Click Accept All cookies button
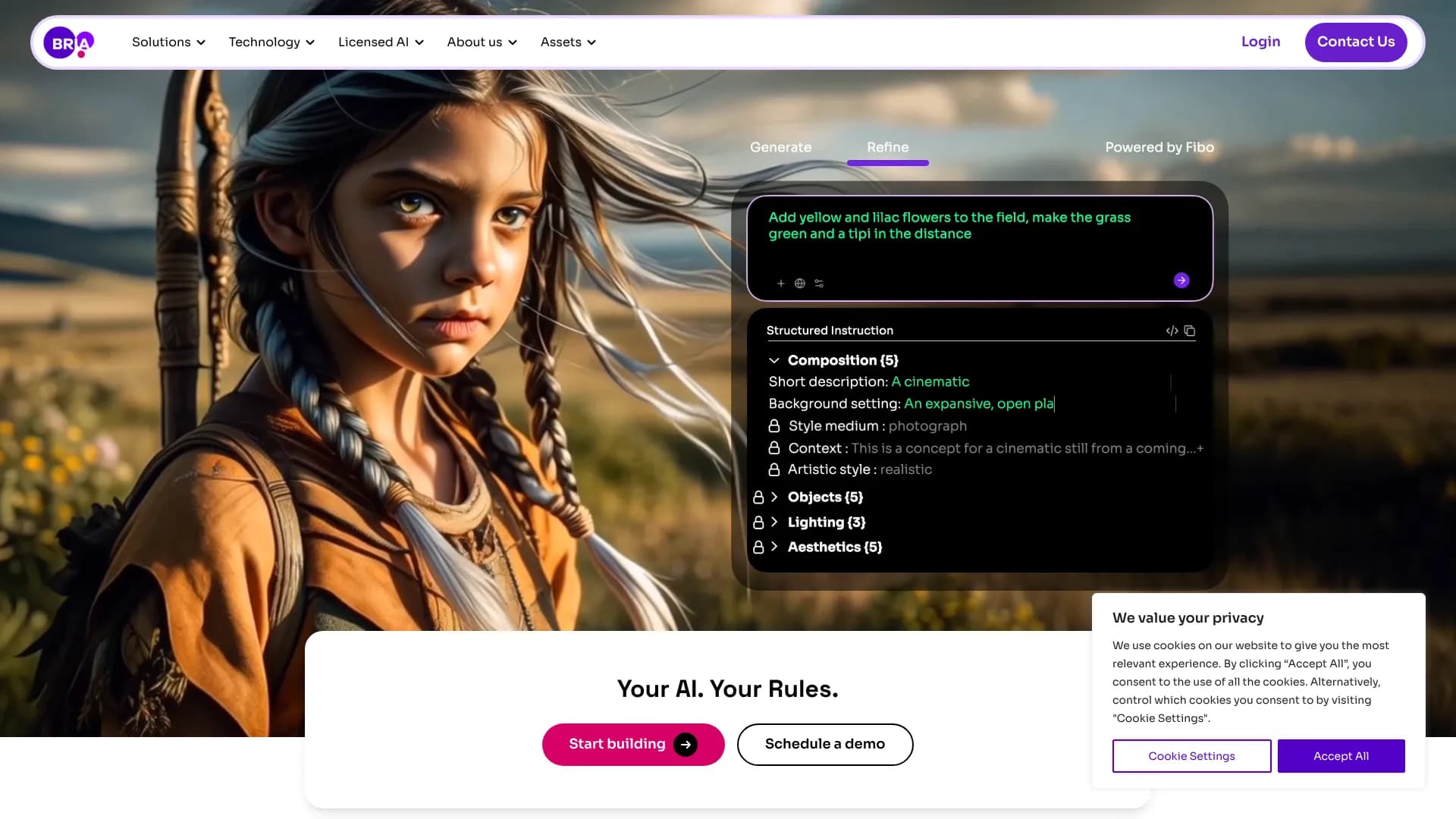 (x=1341, y=756)
